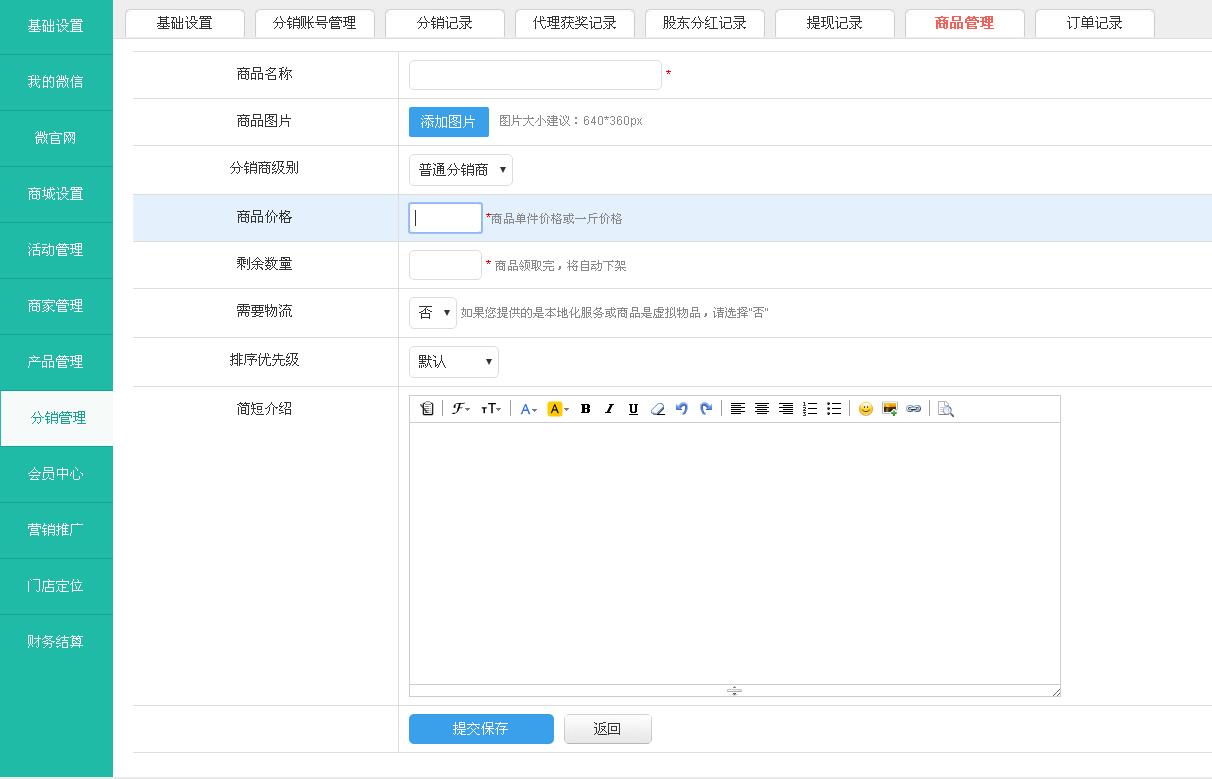The image size is (1212, 779).
Task: Undo the last edit in editor
Action: (x=681, y=409)
